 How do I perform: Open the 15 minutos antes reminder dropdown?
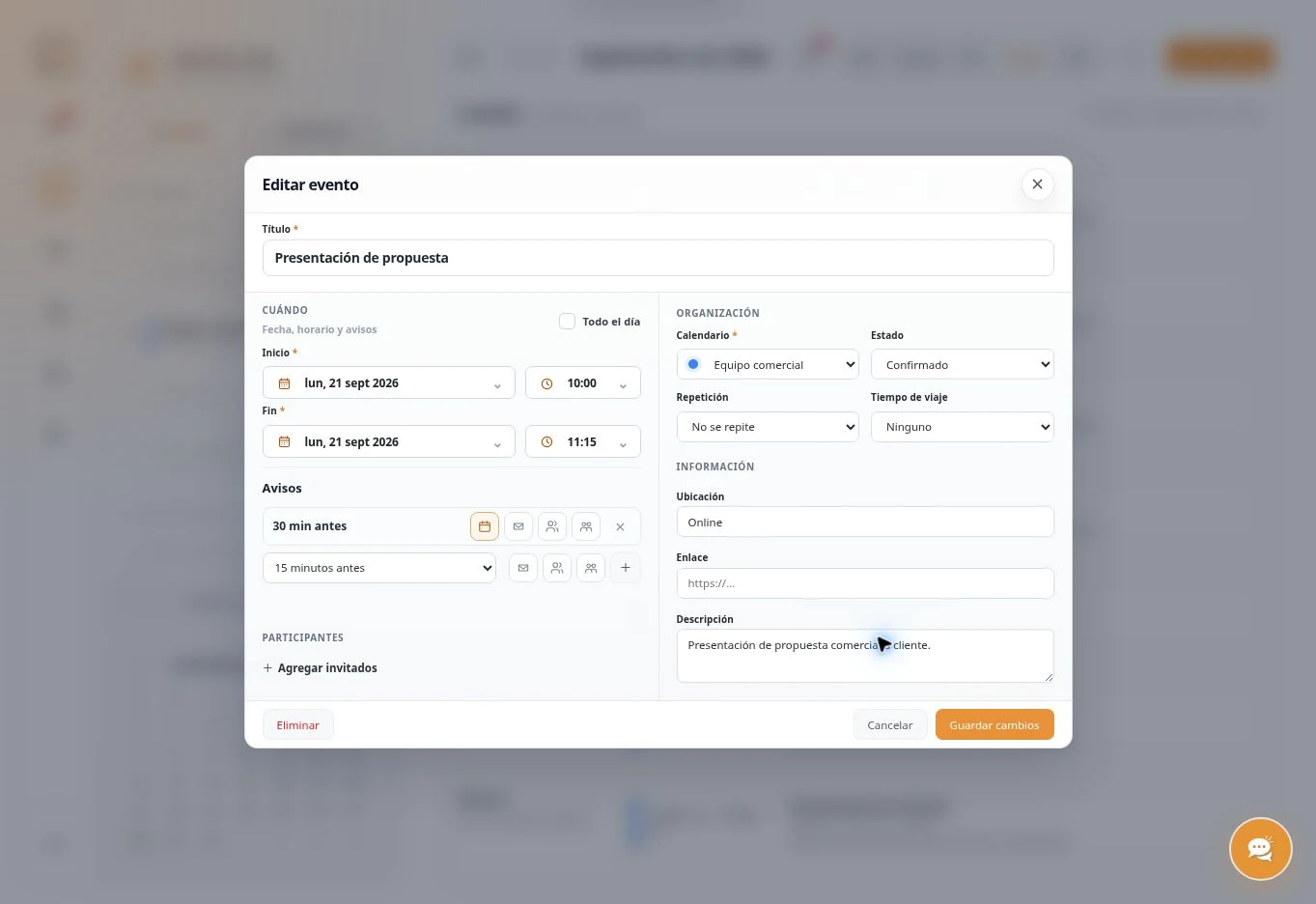pyautogui.click(x=379, y=568)
